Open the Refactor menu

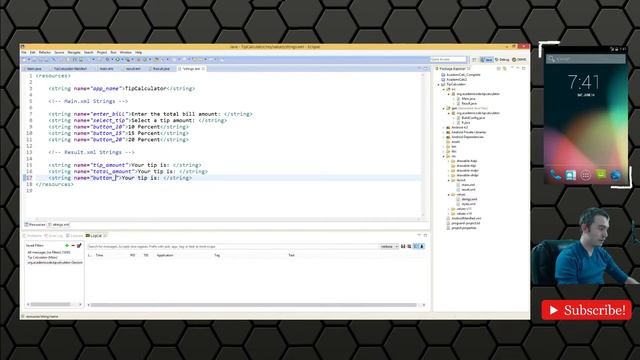tap(45, 53)
